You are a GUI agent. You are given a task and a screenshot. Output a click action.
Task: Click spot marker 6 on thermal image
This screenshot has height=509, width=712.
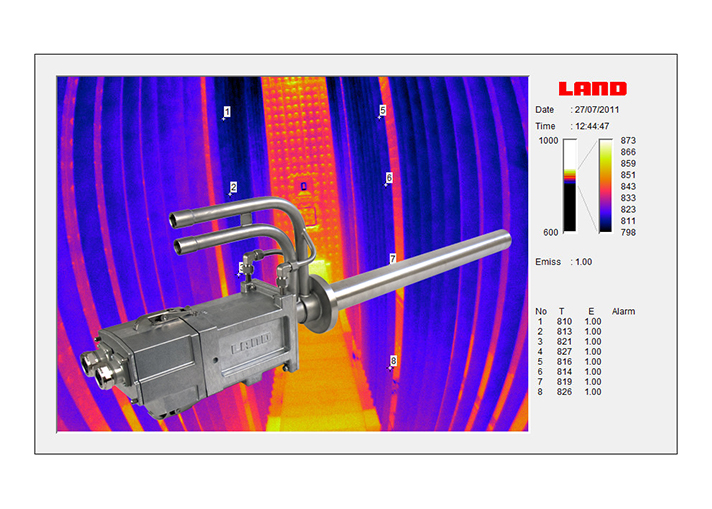(389, 178)
